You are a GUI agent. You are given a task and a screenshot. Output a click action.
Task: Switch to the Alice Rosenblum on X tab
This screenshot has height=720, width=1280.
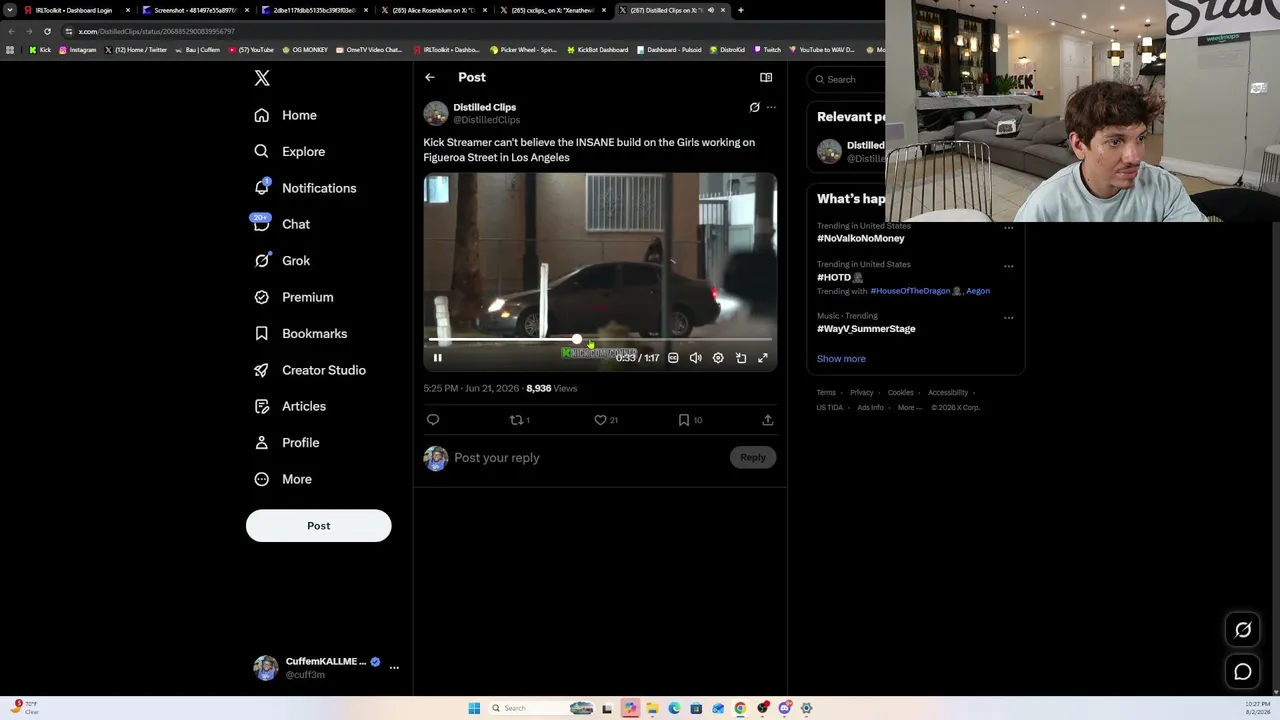click(x=434, y=10)
